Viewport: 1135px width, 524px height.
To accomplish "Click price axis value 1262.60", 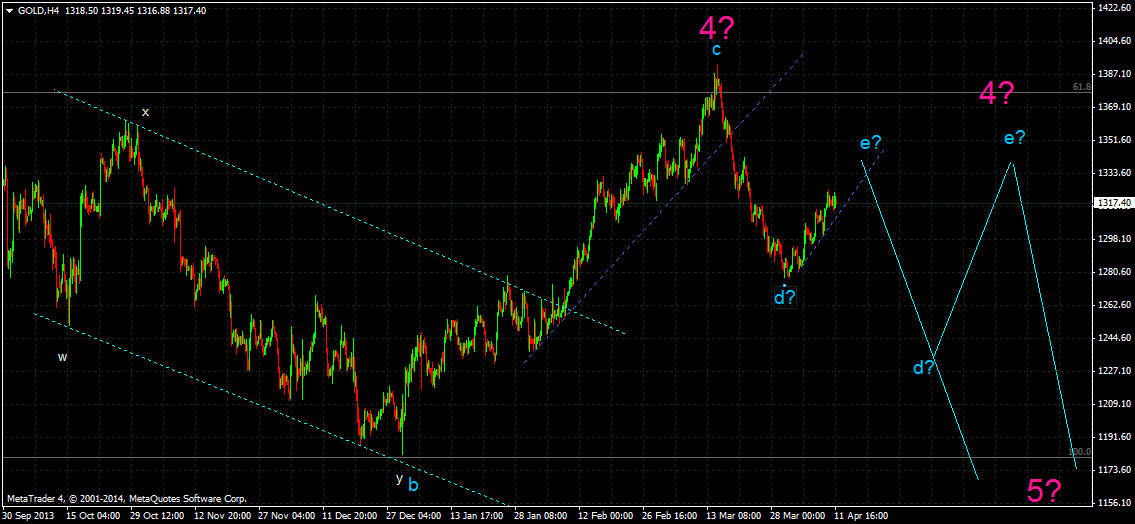I will [x=1113, y=305].
